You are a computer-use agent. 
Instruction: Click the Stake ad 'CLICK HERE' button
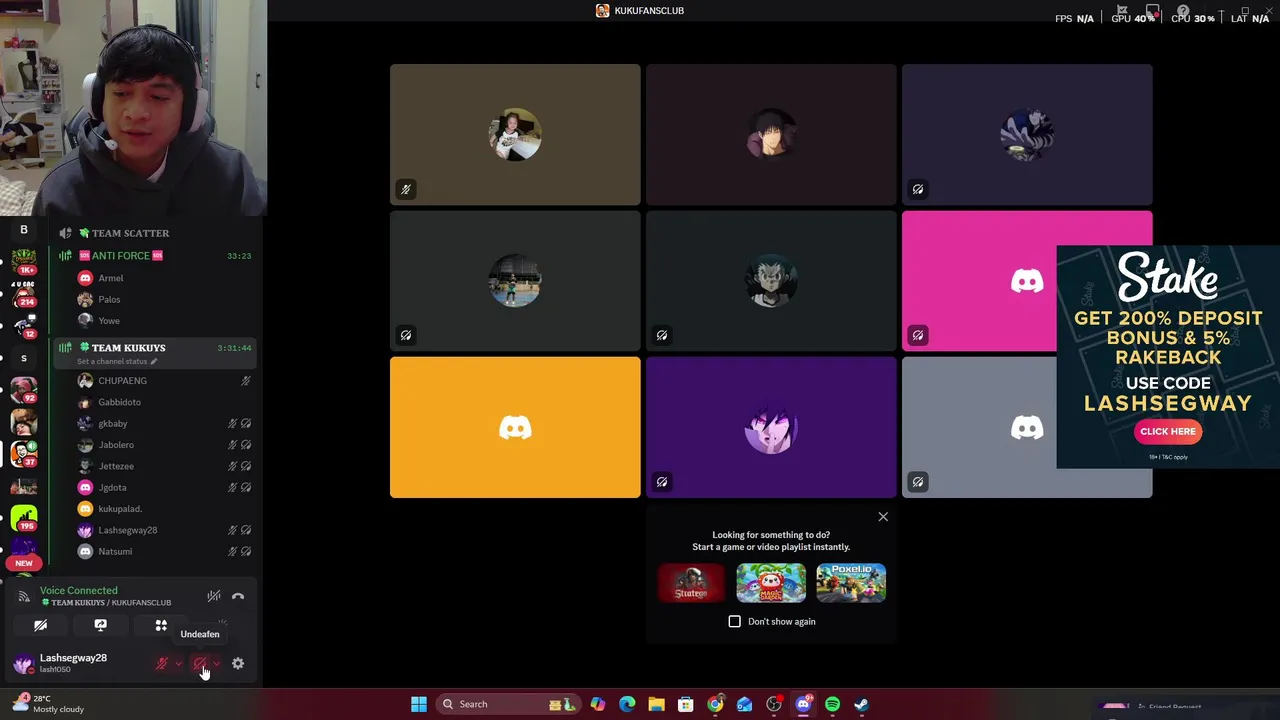point(1168,431)
